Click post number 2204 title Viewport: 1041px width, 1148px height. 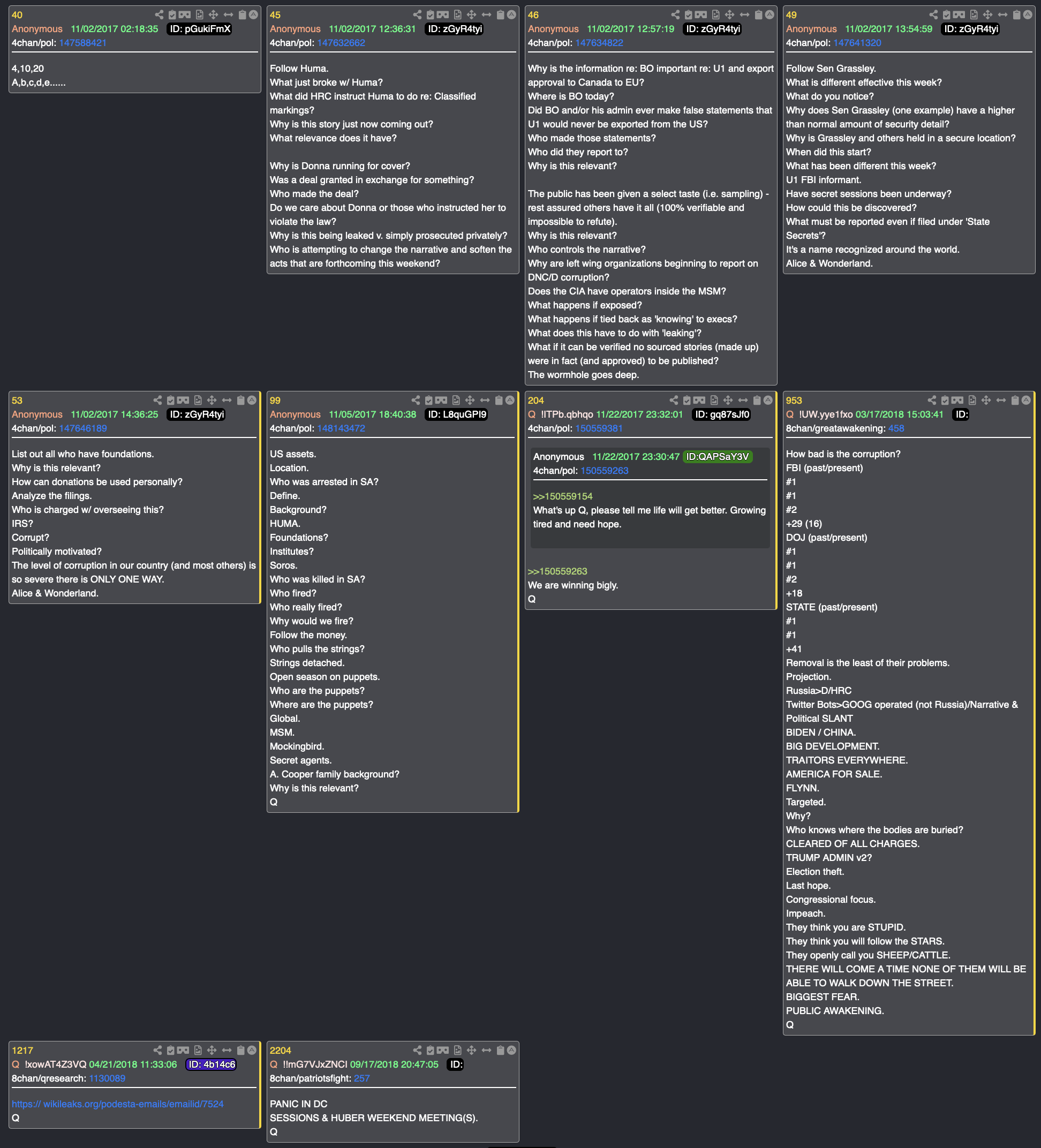click(x=280, y=1050)
